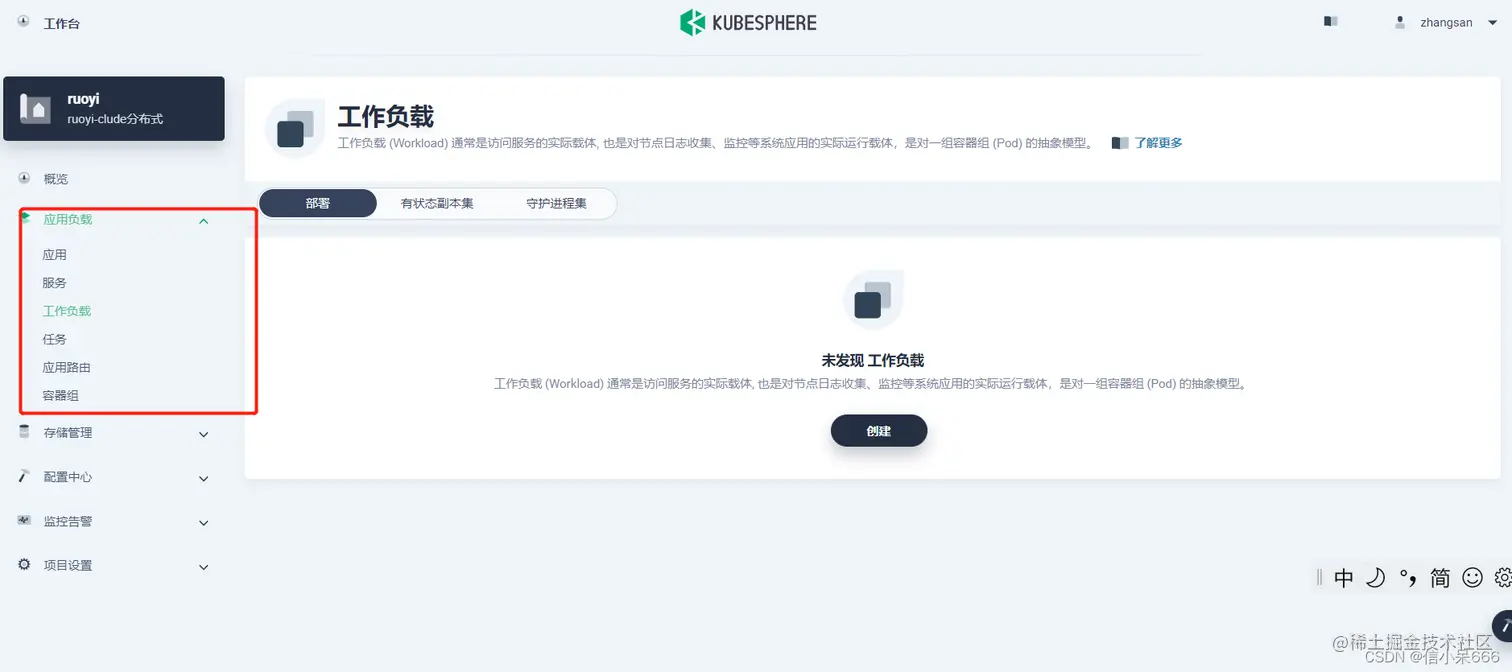This screenshot has width=1512, height=672.
Task: Toggle 简/繁 character mode
Action: pos(1440,578)
